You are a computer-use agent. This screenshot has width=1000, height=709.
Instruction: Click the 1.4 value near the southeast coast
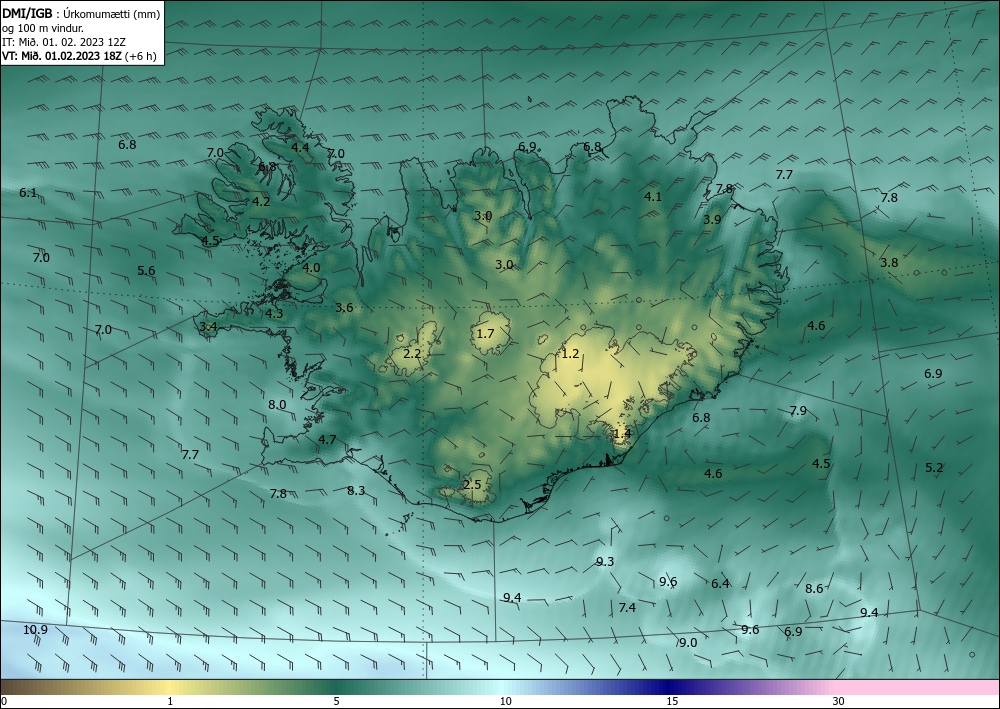(x=622, y=434)
